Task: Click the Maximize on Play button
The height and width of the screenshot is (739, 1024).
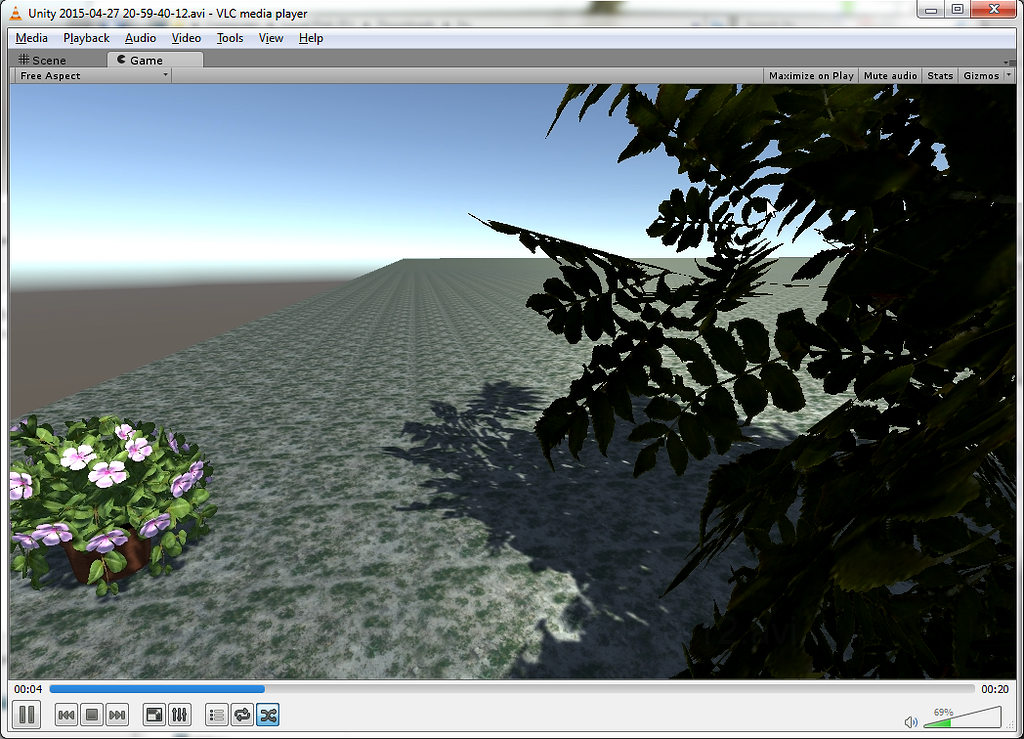Action: (810, 75)
